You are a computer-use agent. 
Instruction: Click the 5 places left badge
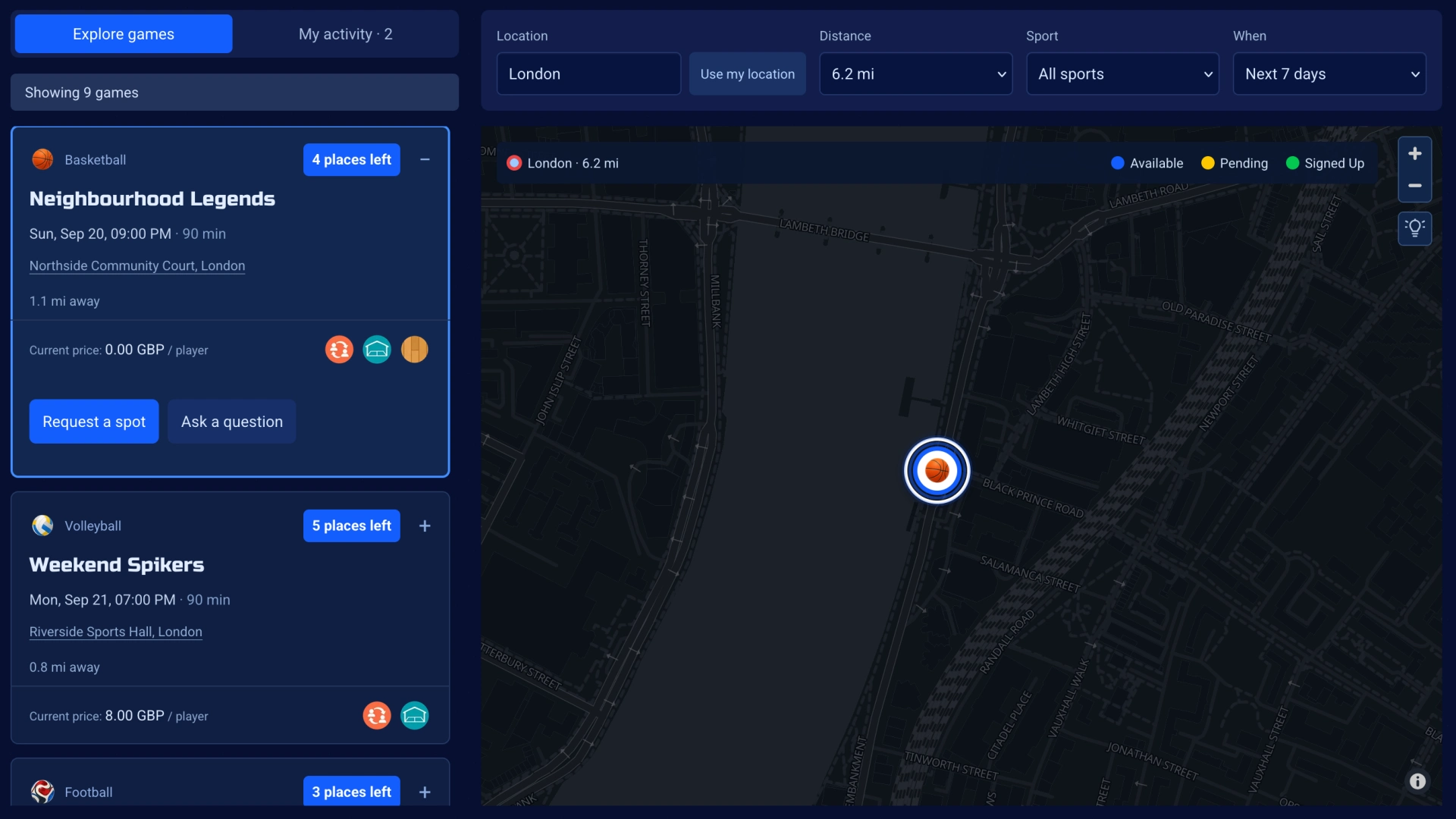click(x=352, y=526)
